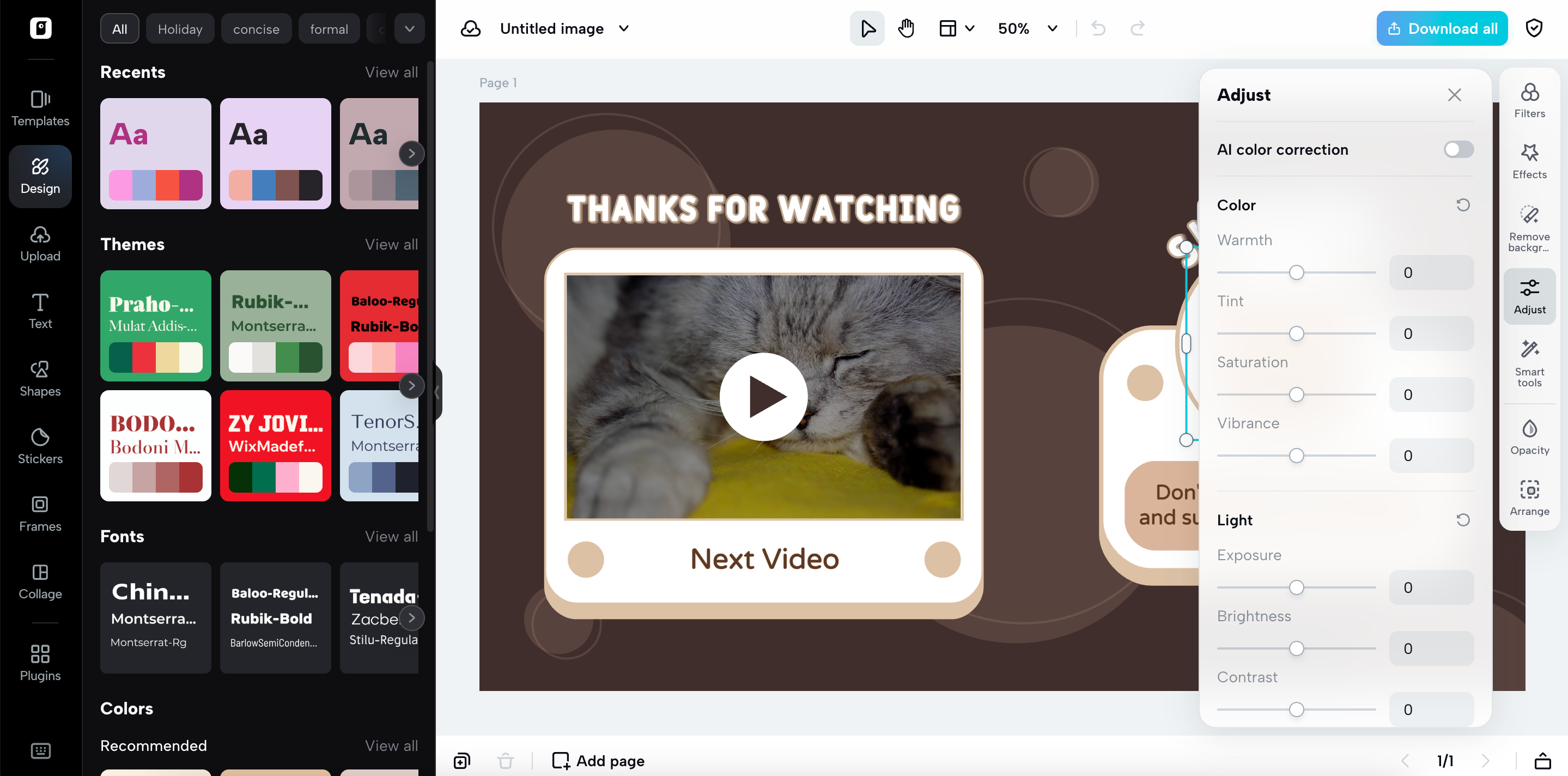Reset the Color adjustments section
The height and width of the screenshot is (776, 1568).
point(1462,205)
